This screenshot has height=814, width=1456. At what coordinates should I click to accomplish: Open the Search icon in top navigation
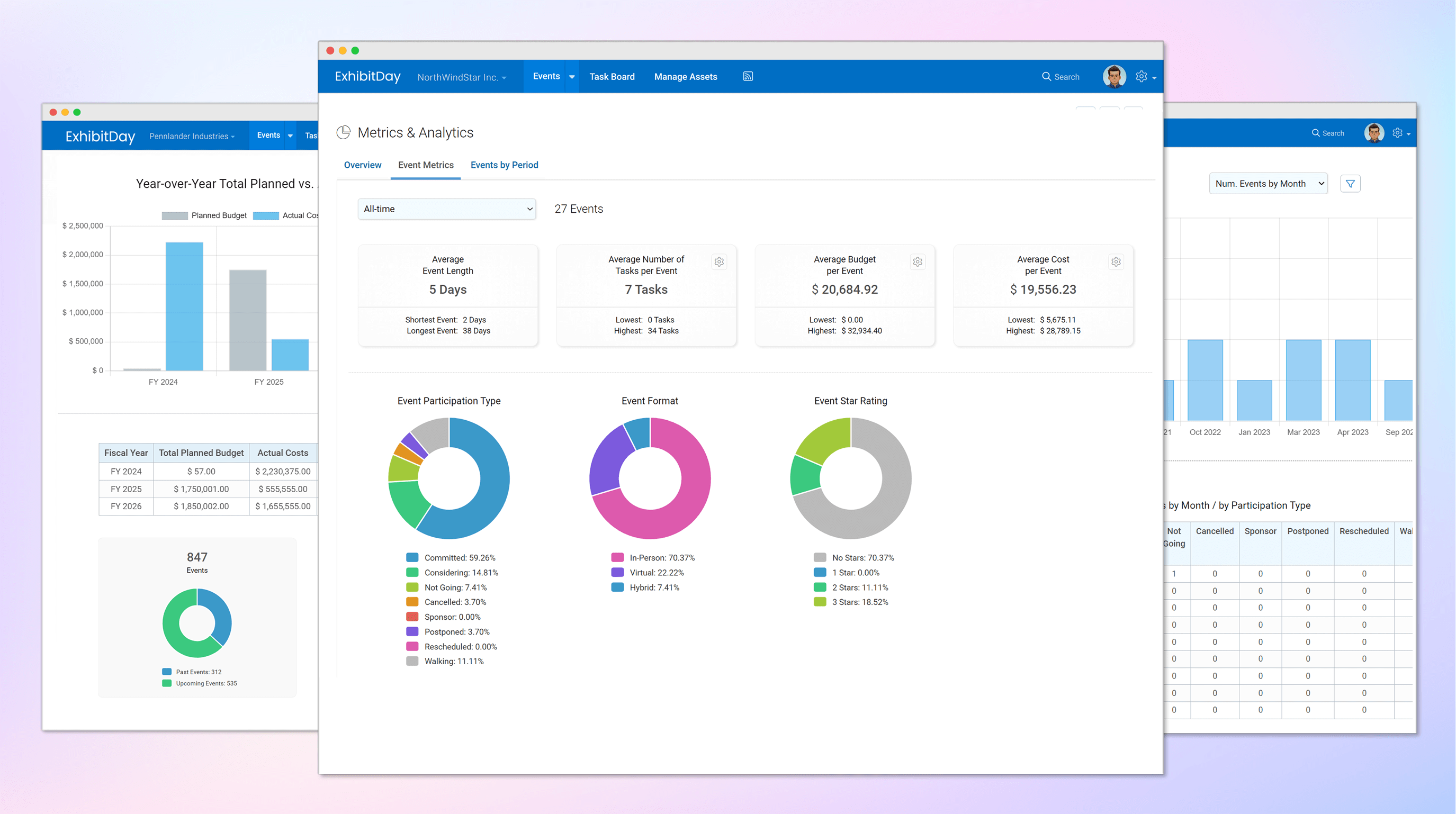[1046, 76]
